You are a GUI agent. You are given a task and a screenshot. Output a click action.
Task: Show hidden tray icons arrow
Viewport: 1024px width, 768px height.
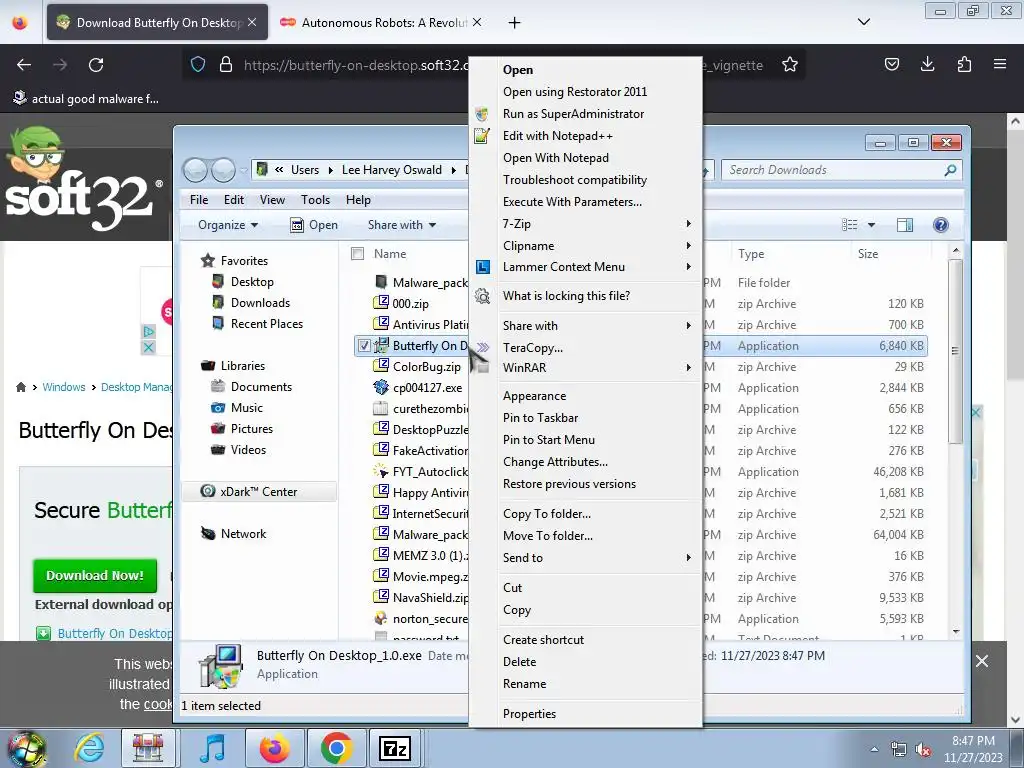pyautogui.click(x=874, y=749)
